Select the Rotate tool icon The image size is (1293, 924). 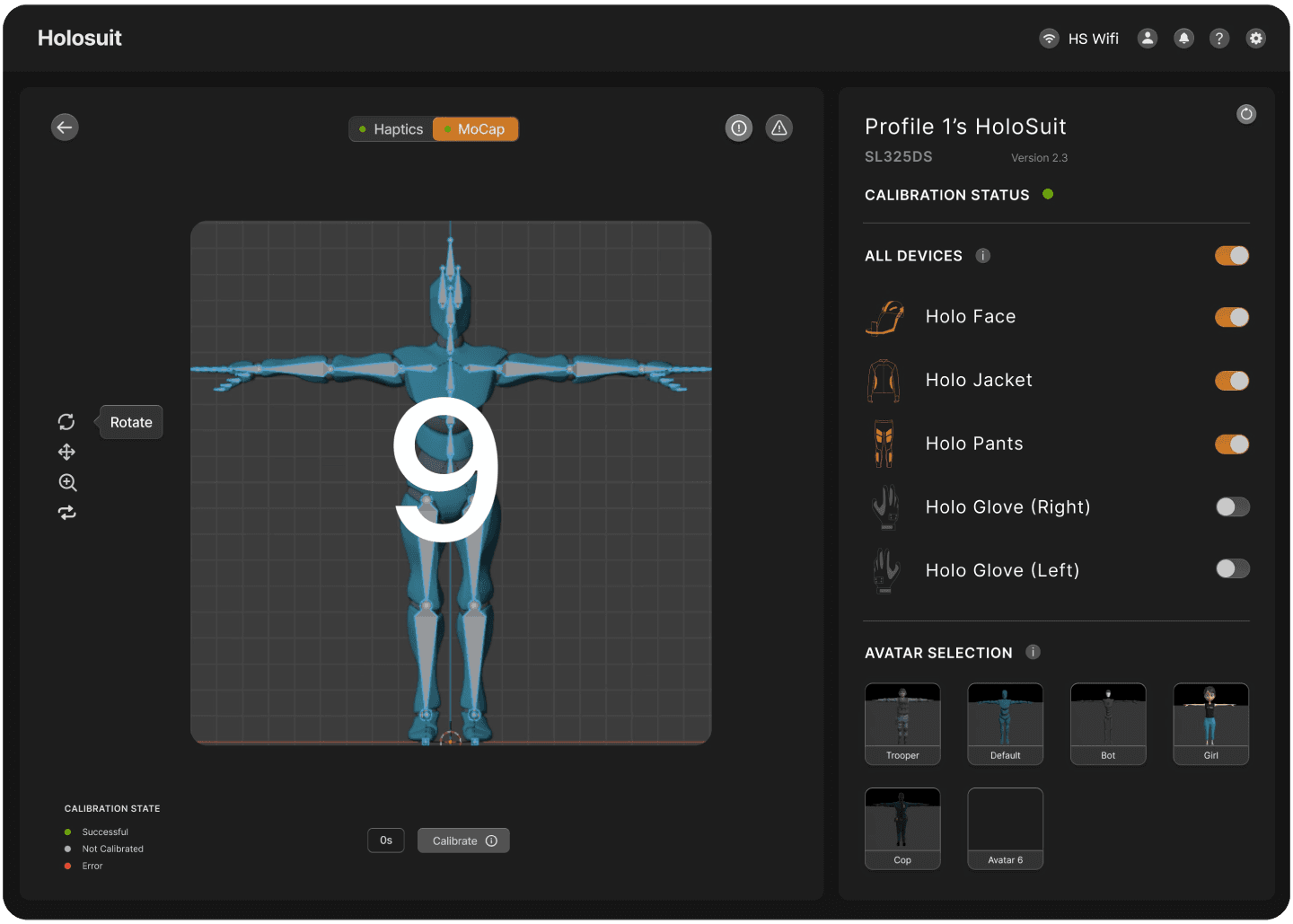[66, 422]
